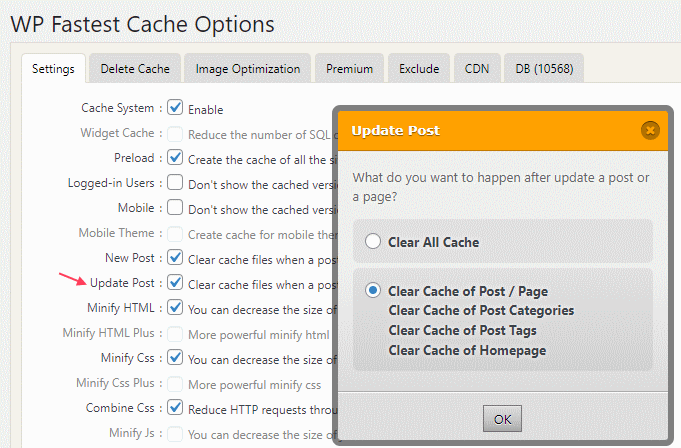The image size is (681, 448).
Task: Uncheck the Combine Css checkbox
Action: click(175, 407)
